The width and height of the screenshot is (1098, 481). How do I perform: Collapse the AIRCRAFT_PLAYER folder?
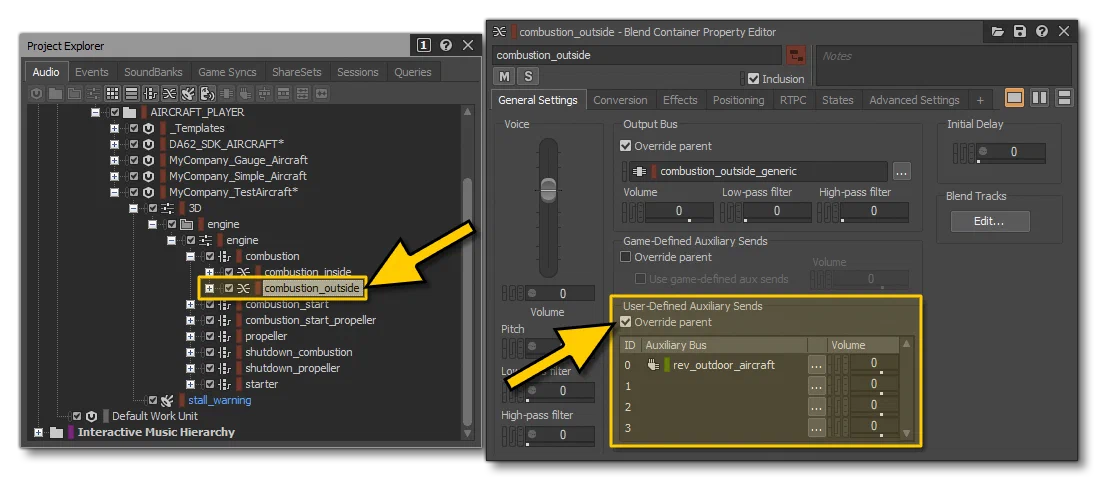coord(96,112)
